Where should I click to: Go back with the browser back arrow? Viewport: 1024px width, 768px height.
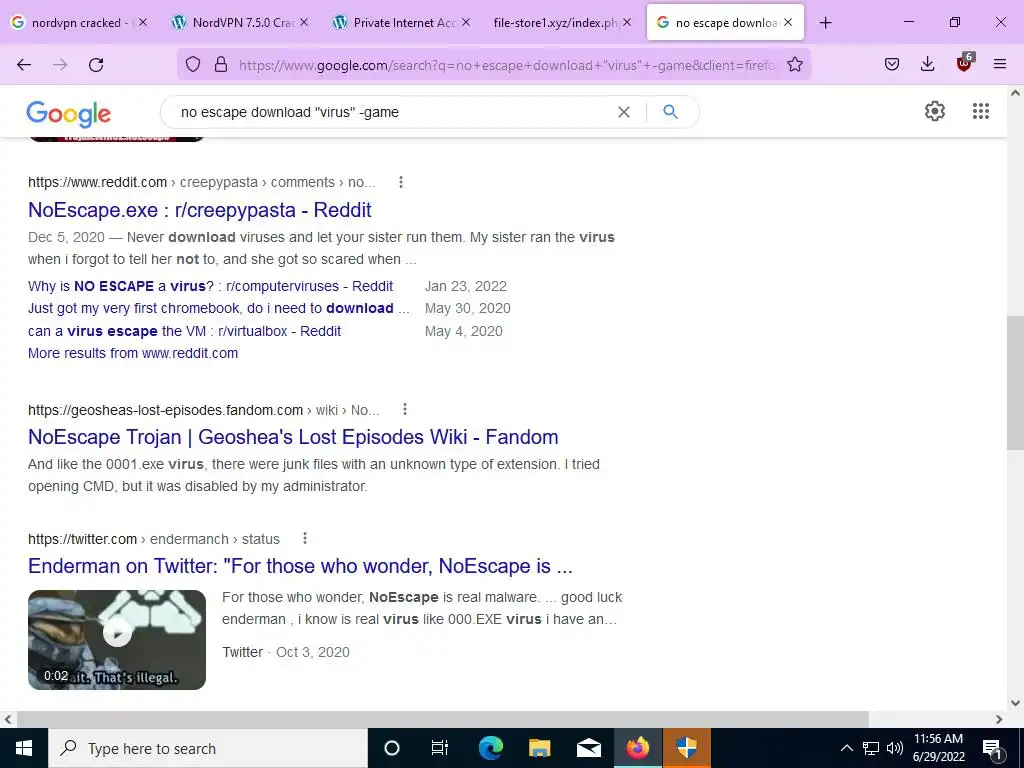click(24, 64)
